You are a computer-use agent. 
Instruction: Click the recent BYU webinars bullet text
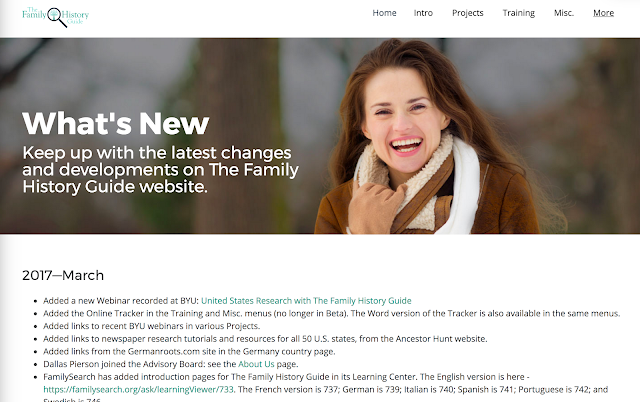point(151,326)
